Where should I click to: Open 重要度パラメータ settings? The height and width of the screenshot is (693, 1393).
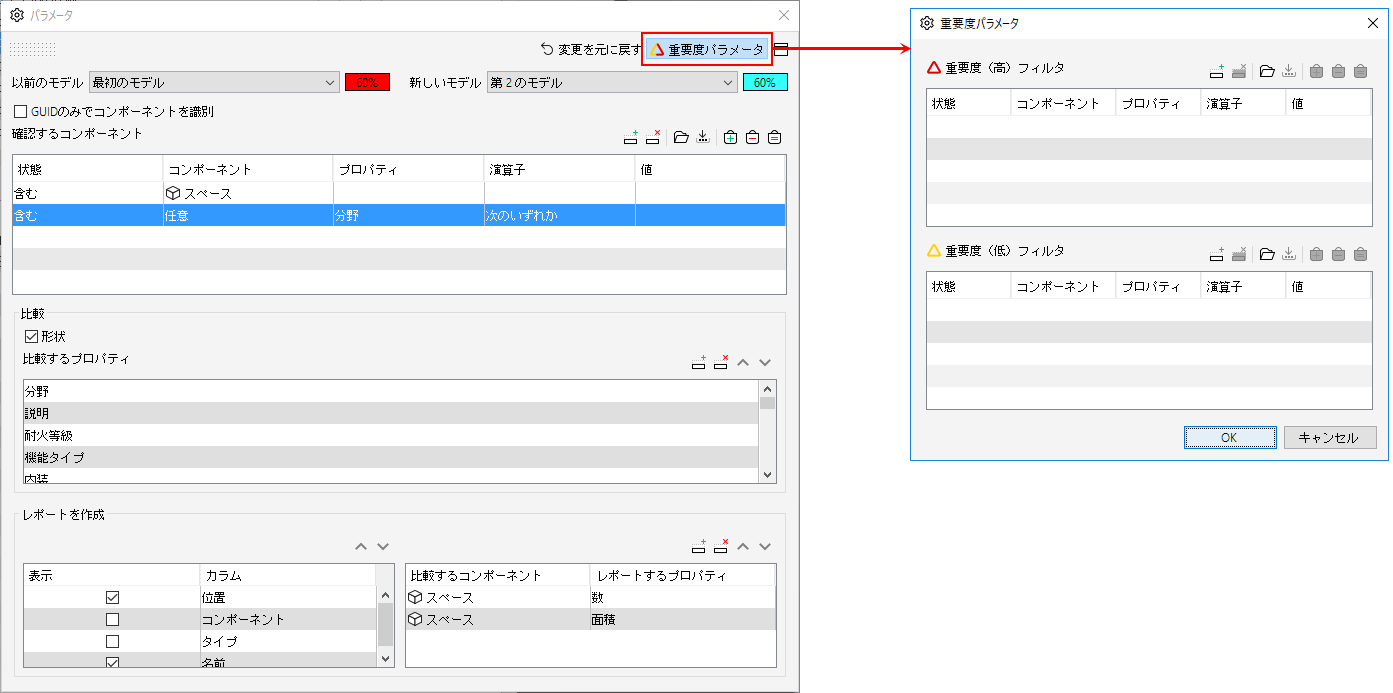(707, 49)
